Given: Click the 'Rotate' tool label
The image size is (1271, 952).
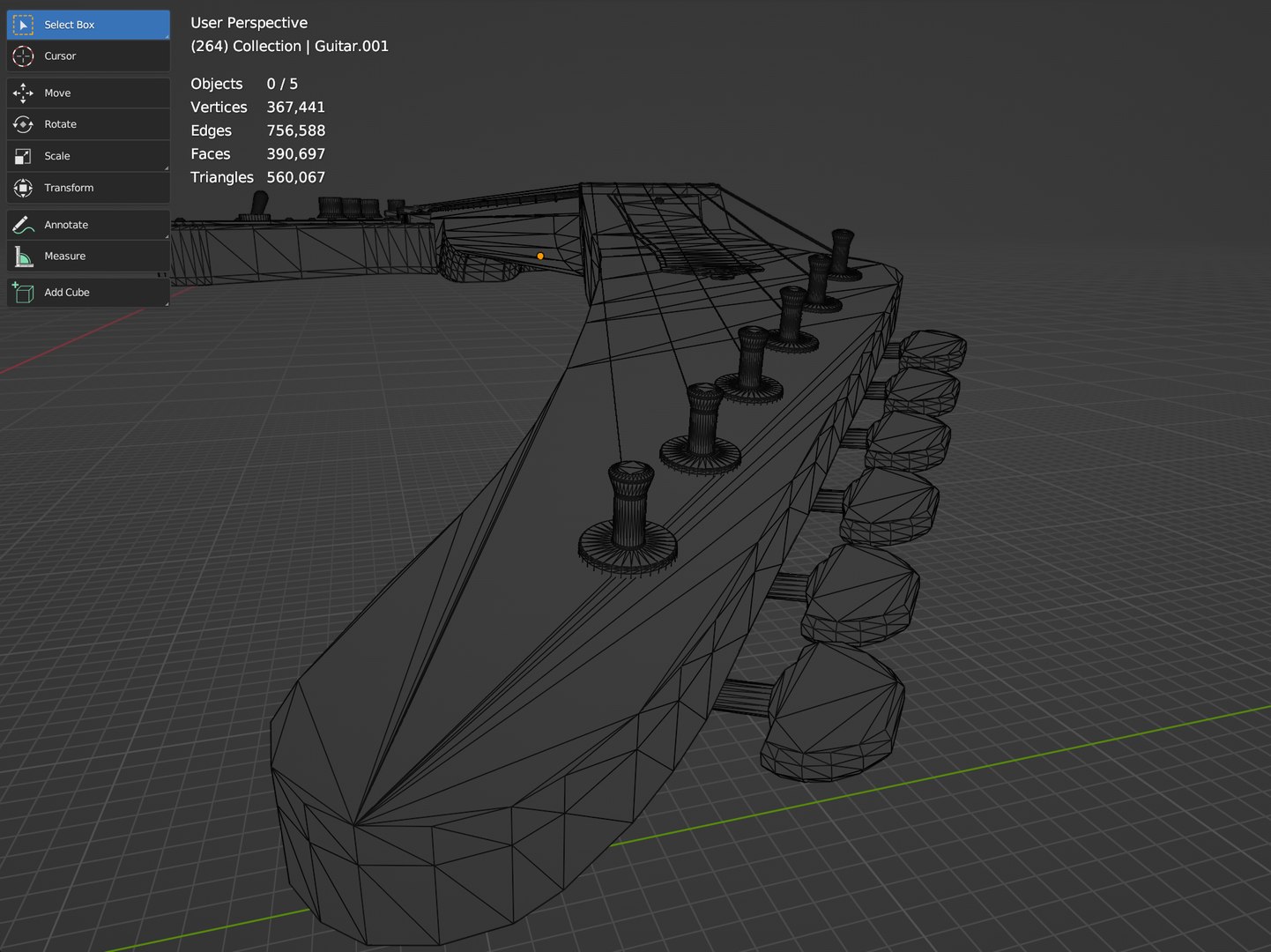Looking at the screenshot, I should [60, 124].
